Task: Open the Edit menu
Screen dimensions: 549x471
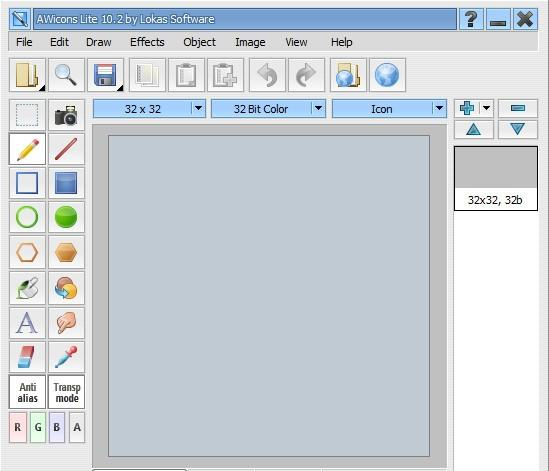Action: [x=59, y=42]
